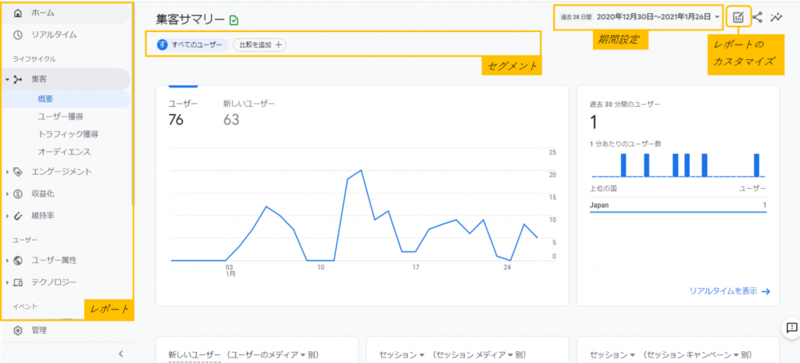The height and width of the screenshot is (363, 800).
Task: Collapse the 集客 section arrow
Action: coord(7,80)
